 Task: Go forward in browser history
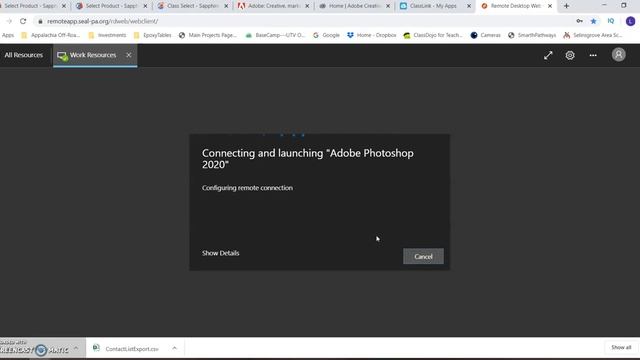[9, 21]
